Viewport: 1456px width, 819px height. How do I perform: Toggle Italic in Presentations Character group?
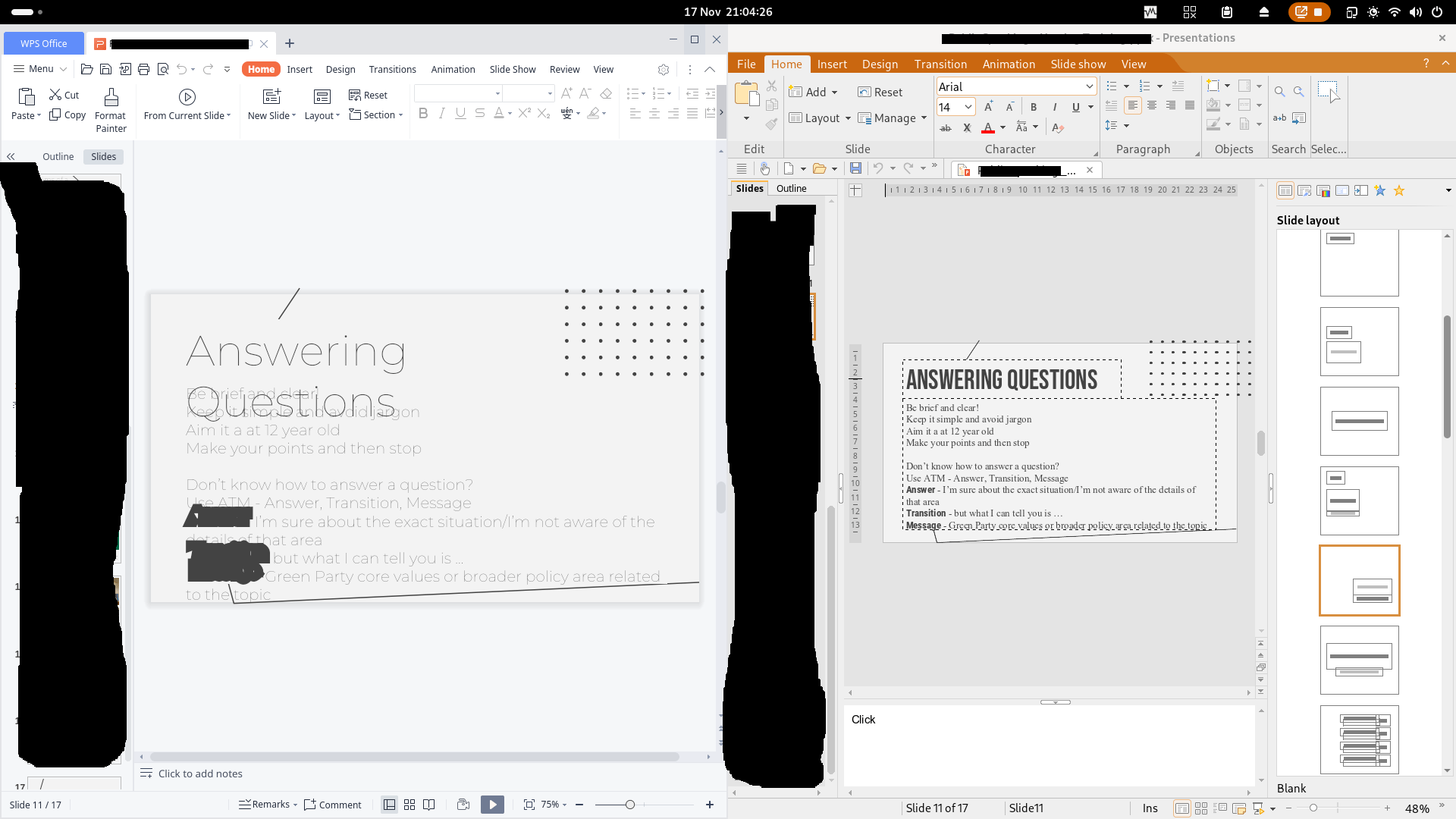pyautogui.click(x=1055, y=107)
